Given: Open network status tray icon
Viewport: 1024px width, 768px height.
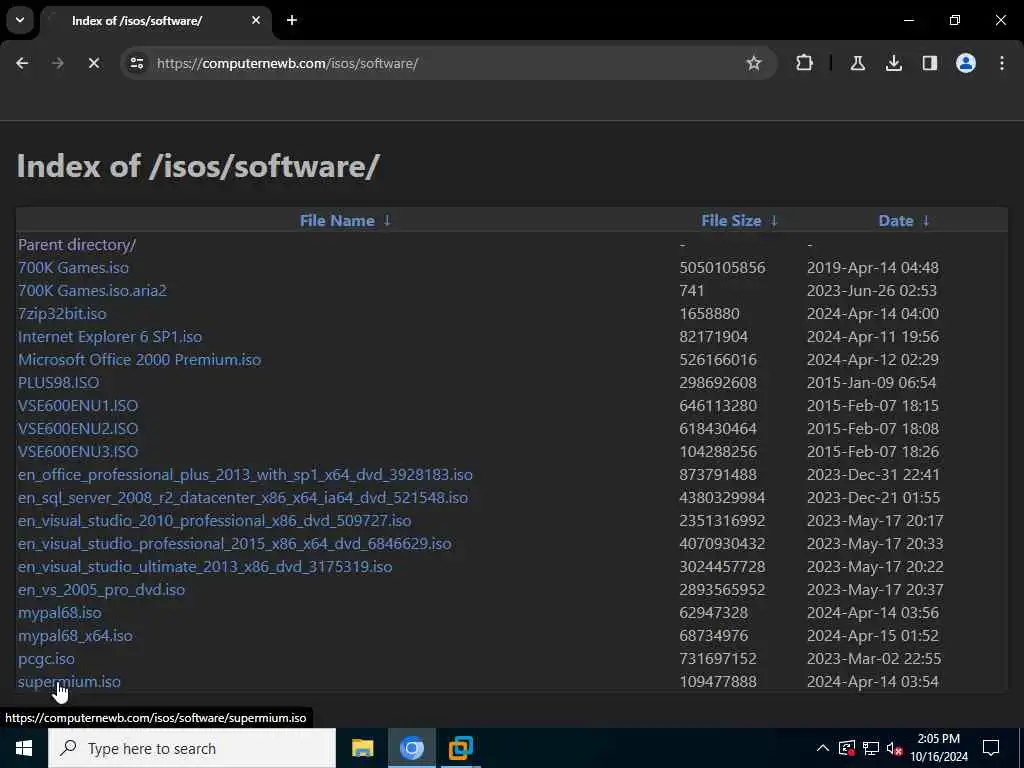Looking at the screenshot, I should 871,748.
